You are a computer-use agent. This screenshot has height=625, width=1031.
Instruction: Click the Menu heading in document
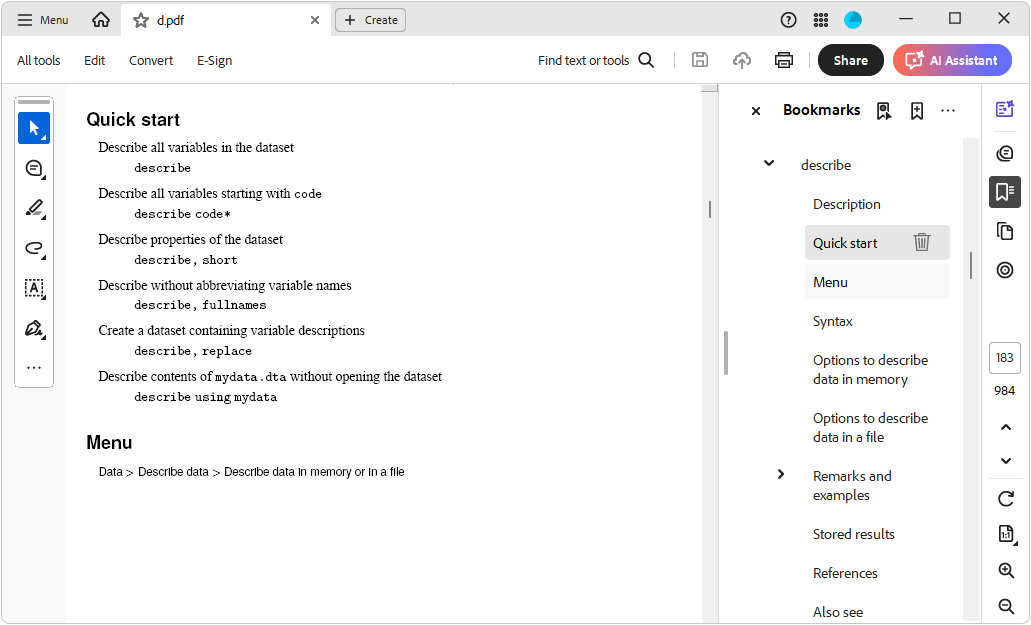[109, 443]
